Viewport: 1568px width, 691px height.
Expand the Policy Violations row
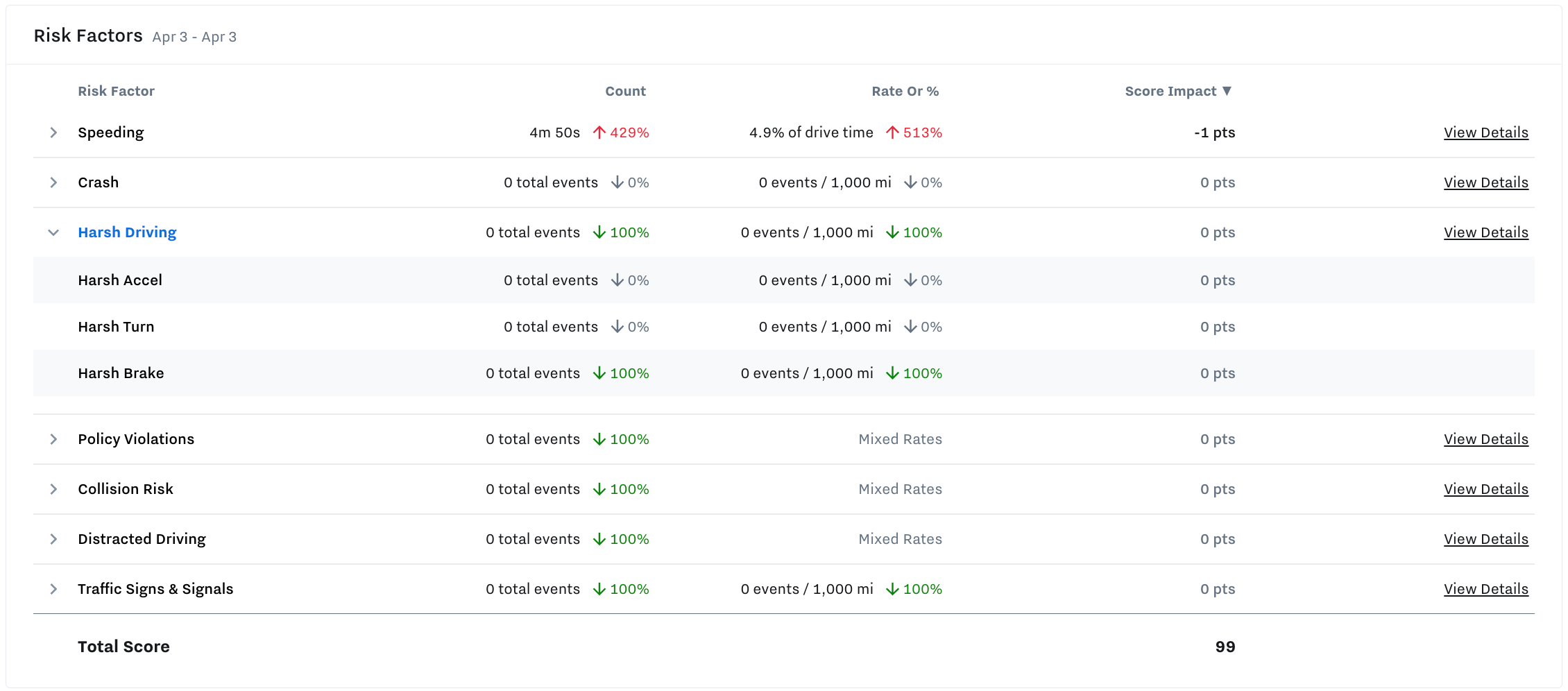53,439
